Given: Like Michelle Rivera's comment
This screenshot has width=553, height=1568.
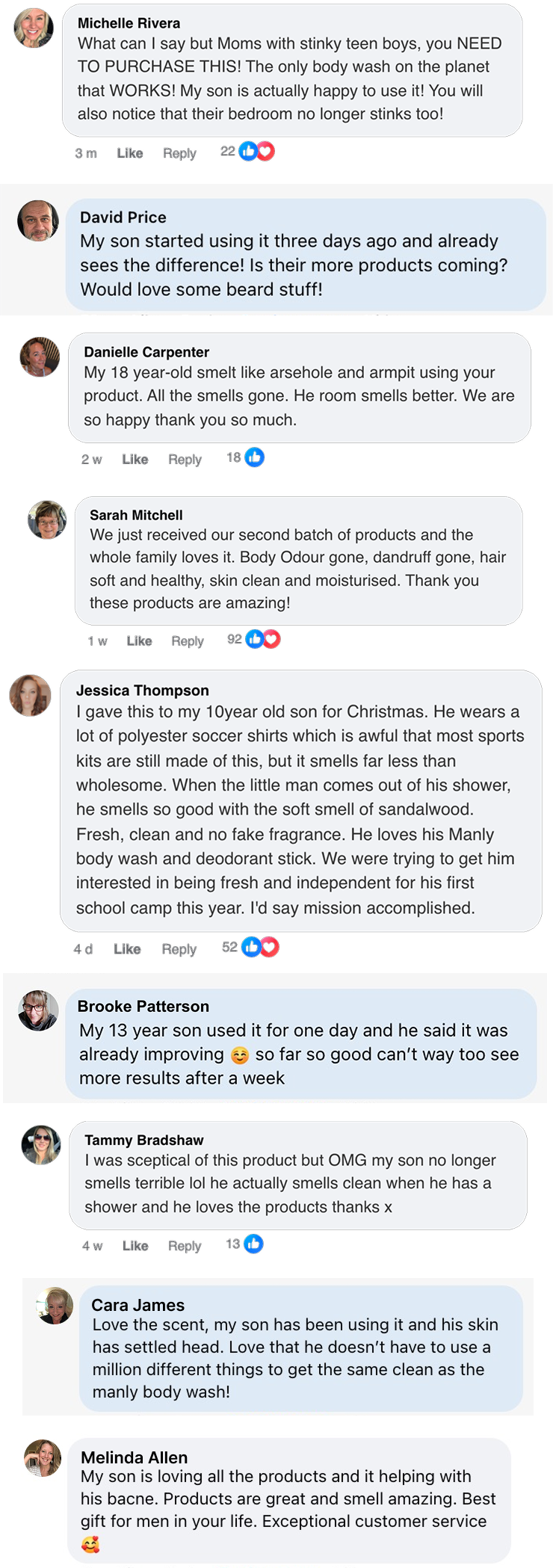Looking at the screenshot, I should click(x=130, y=153).
